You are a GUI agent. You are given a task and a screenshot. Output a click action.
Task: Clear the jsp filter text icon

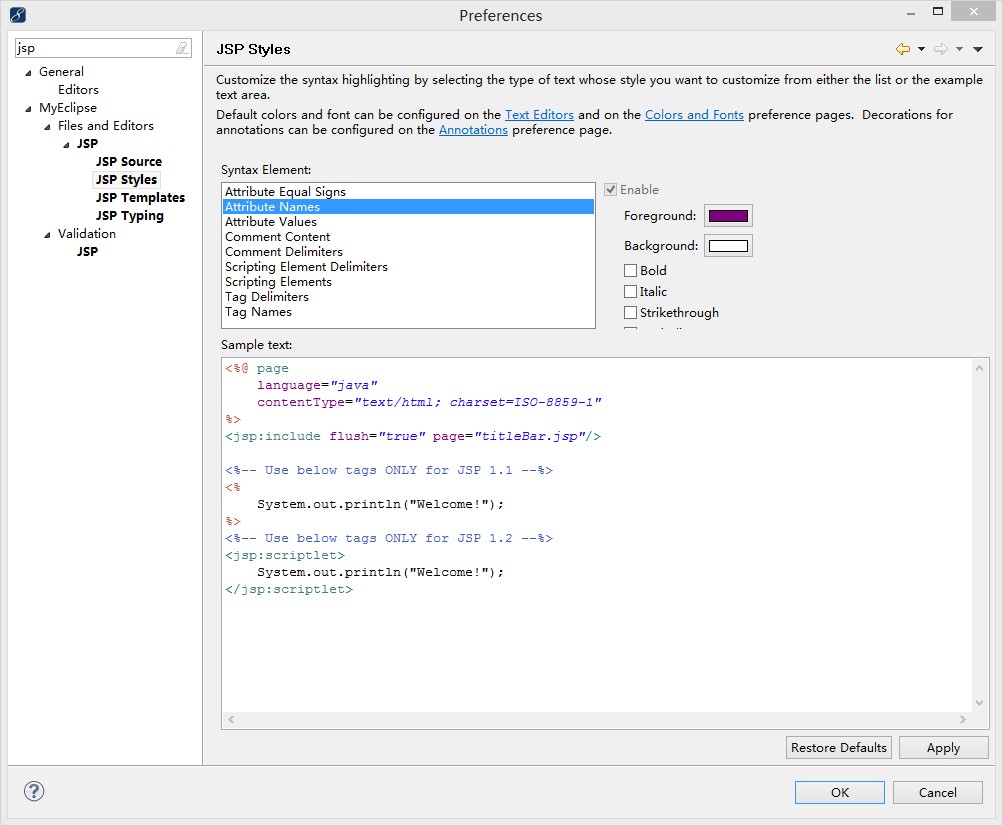point(181,48)
